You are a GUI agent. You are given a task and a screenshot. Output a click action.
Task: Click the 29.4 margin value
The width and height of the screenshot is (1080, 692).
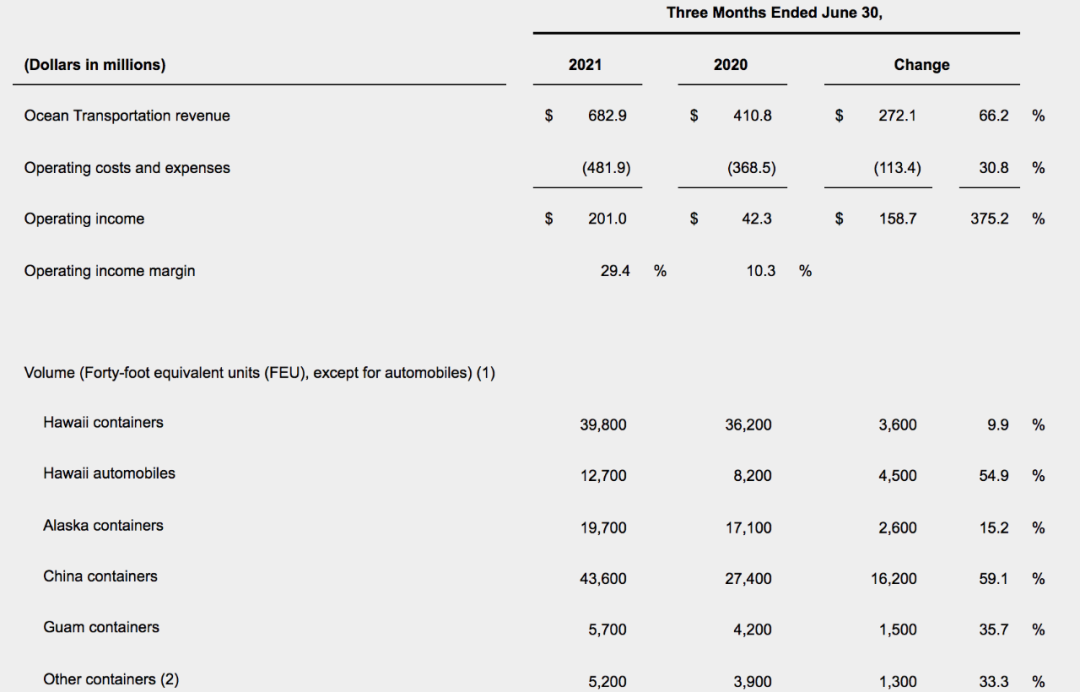614,271
